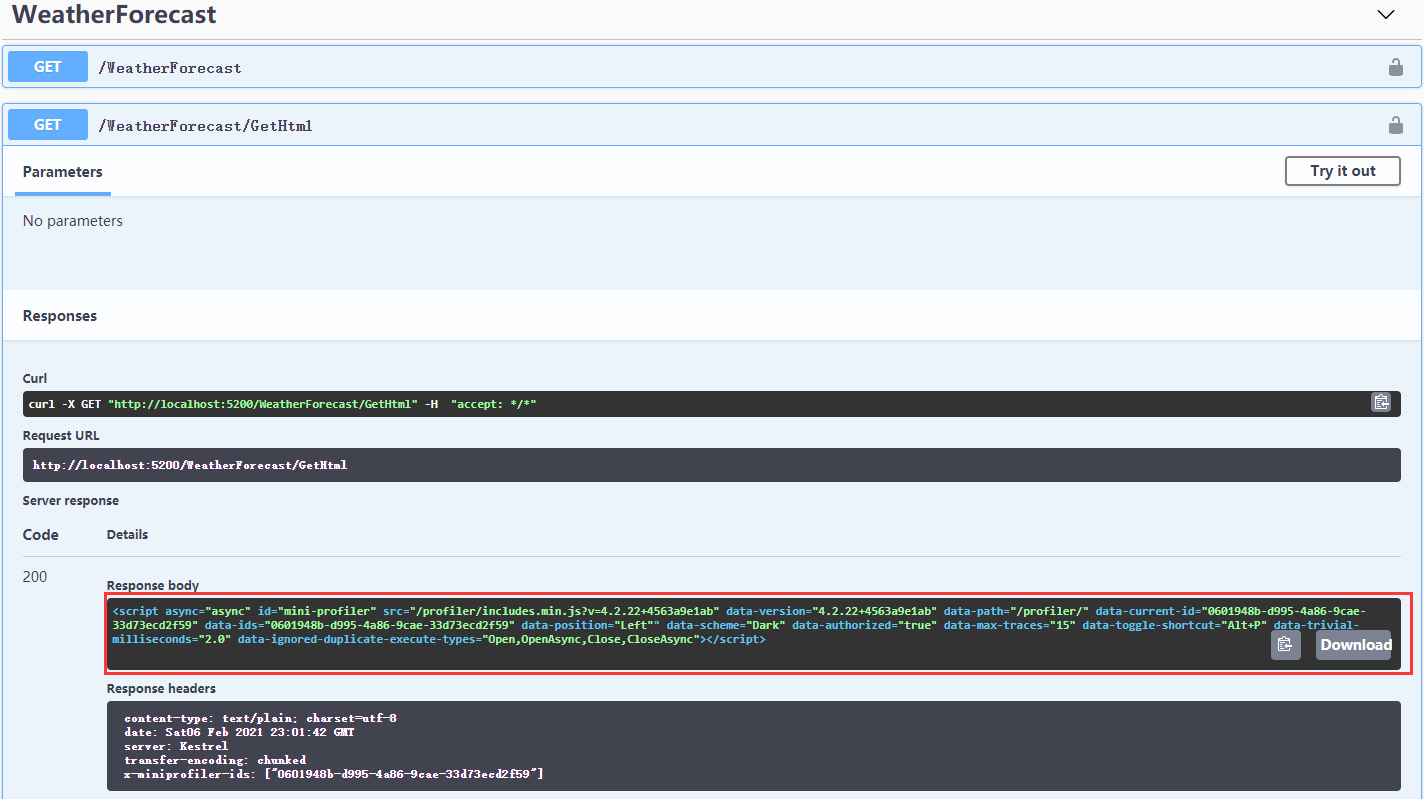Click the 'content-type: text/plain' header line
Screen dimensions: 1424x799
[261, 718]
